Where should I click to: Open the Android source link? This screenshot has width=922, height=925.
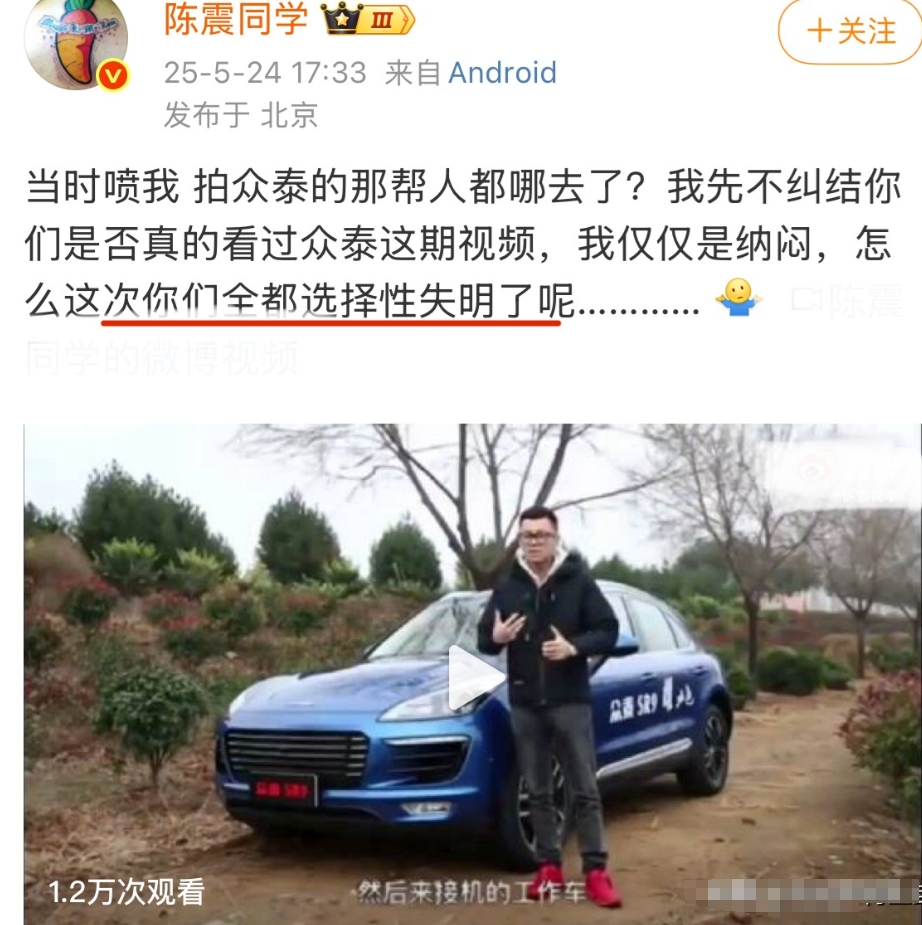pyautogui.click(x=502, y=73)
